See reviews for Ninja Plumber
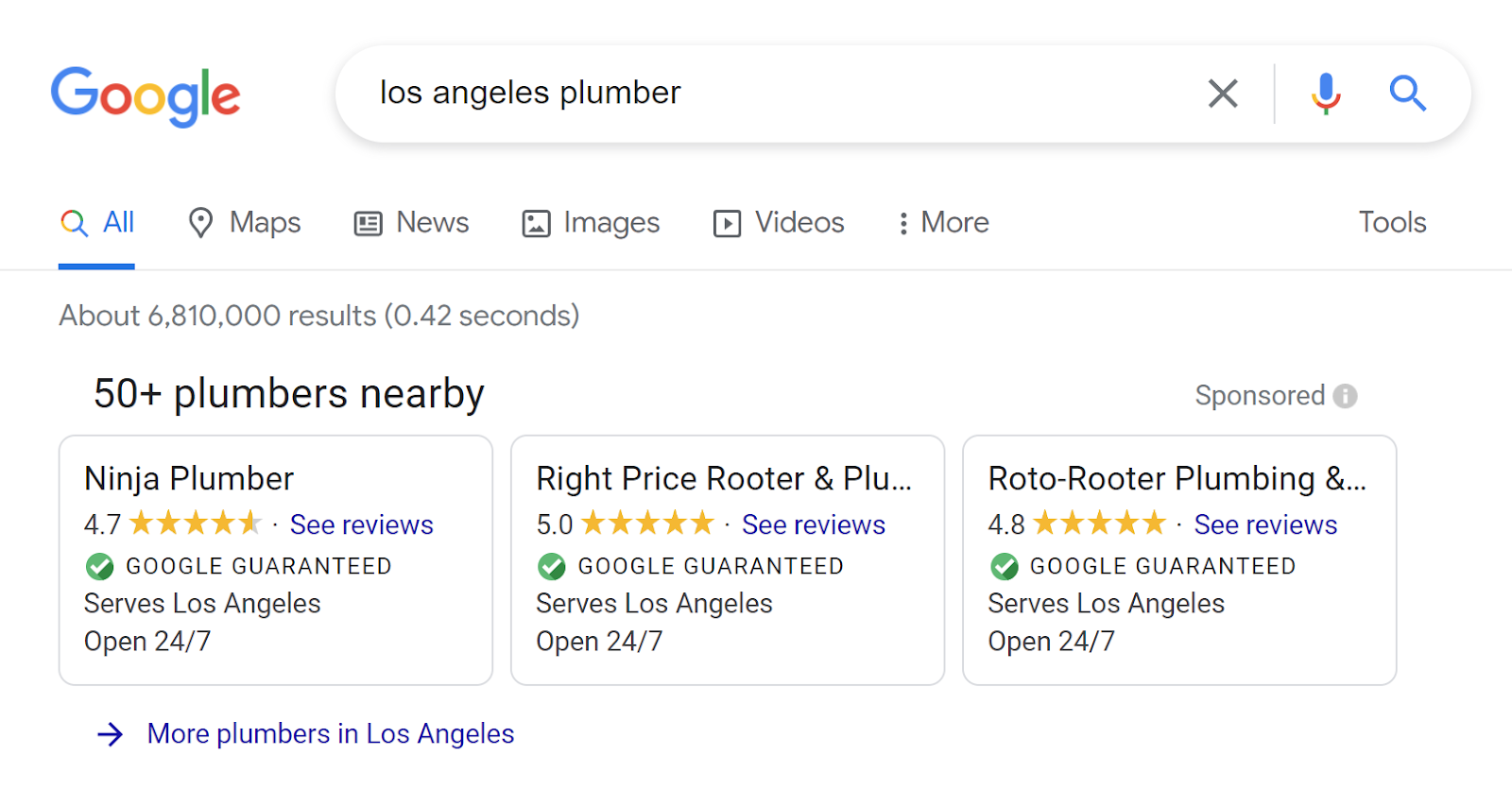Screen dimensions: 1512x807 point(361,525)
